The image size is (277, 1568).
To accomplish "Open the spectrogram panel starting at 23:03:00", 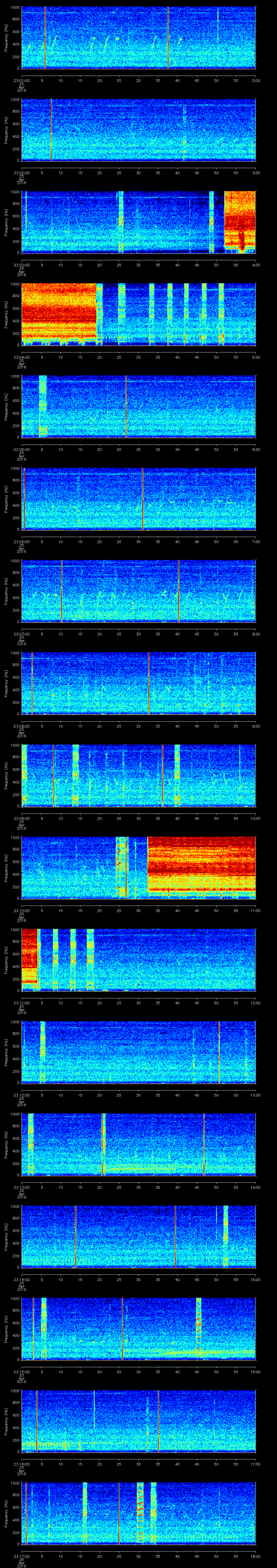I will pyautogui.click(x=138, y=222).
